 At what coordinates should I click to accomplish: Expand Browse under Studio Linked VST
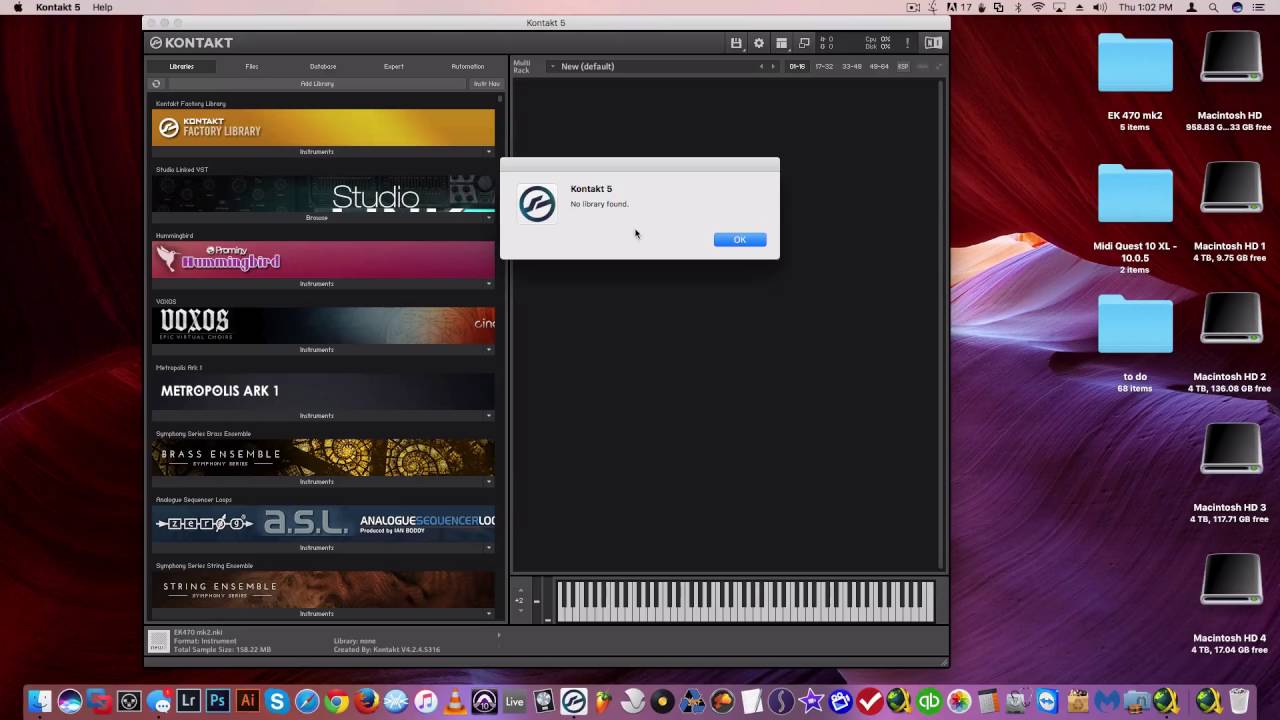tap(323, 217)
